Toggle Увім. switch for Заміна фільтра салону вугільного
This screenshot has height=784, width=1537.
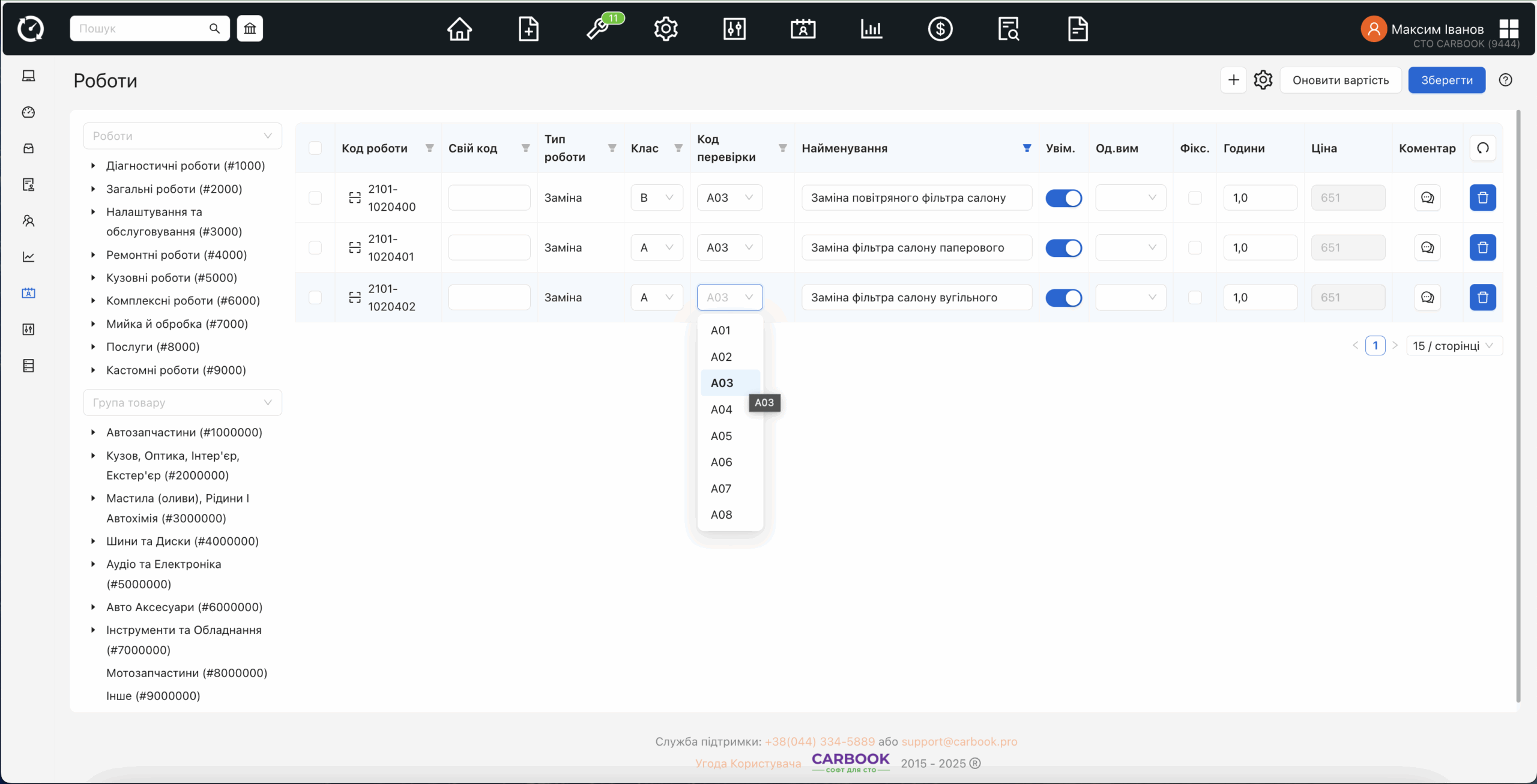1063,297
